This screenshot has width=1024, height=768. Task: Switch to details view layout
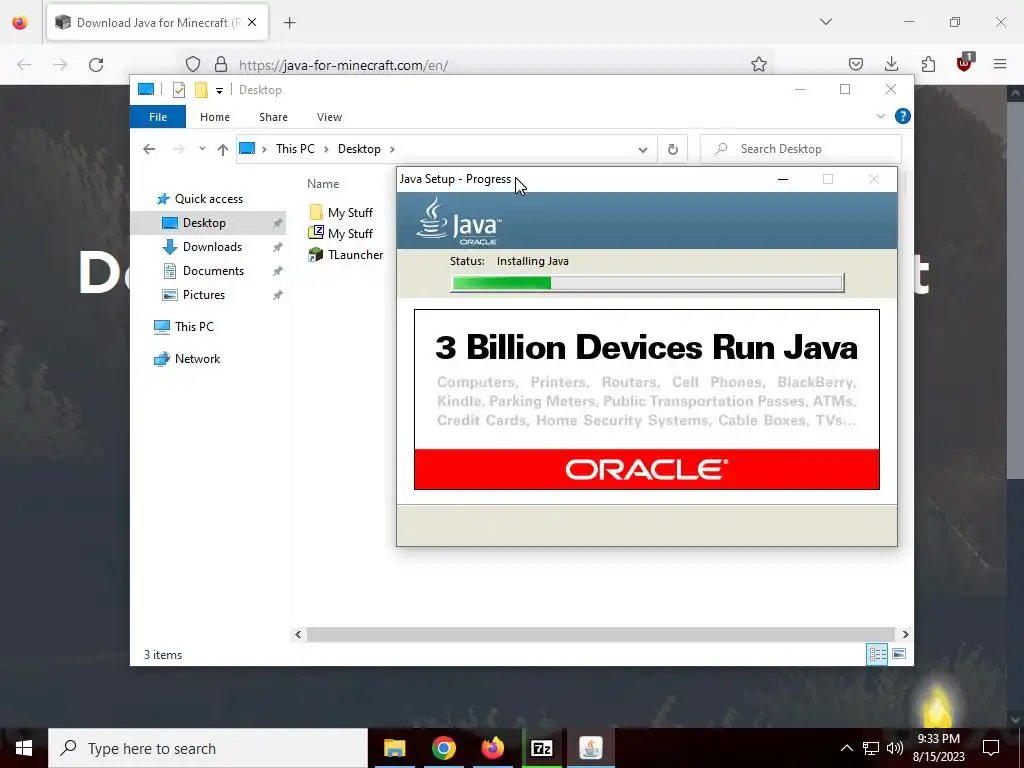[x=877, y=654]
